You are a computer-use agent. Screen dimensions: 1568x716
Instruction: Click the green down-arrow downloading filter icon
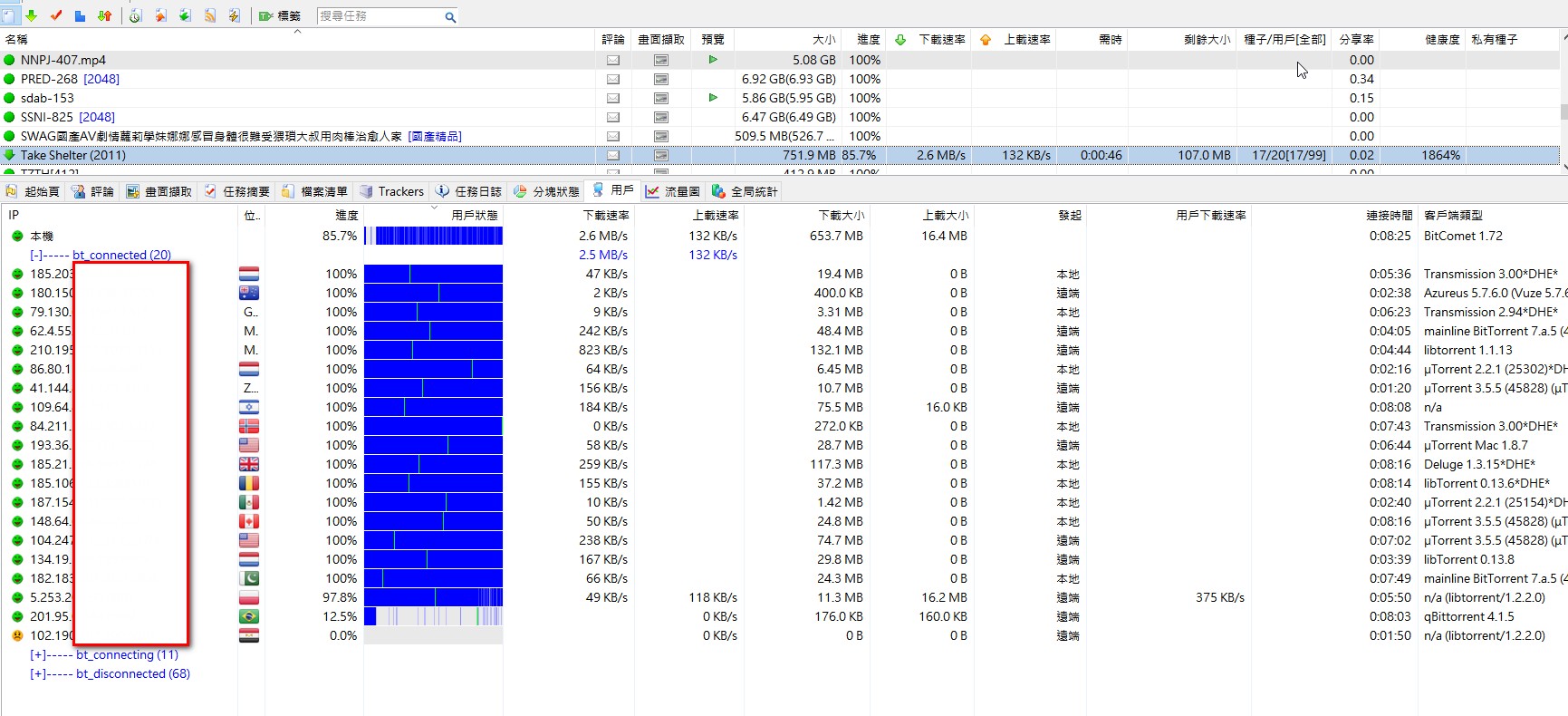32,15
